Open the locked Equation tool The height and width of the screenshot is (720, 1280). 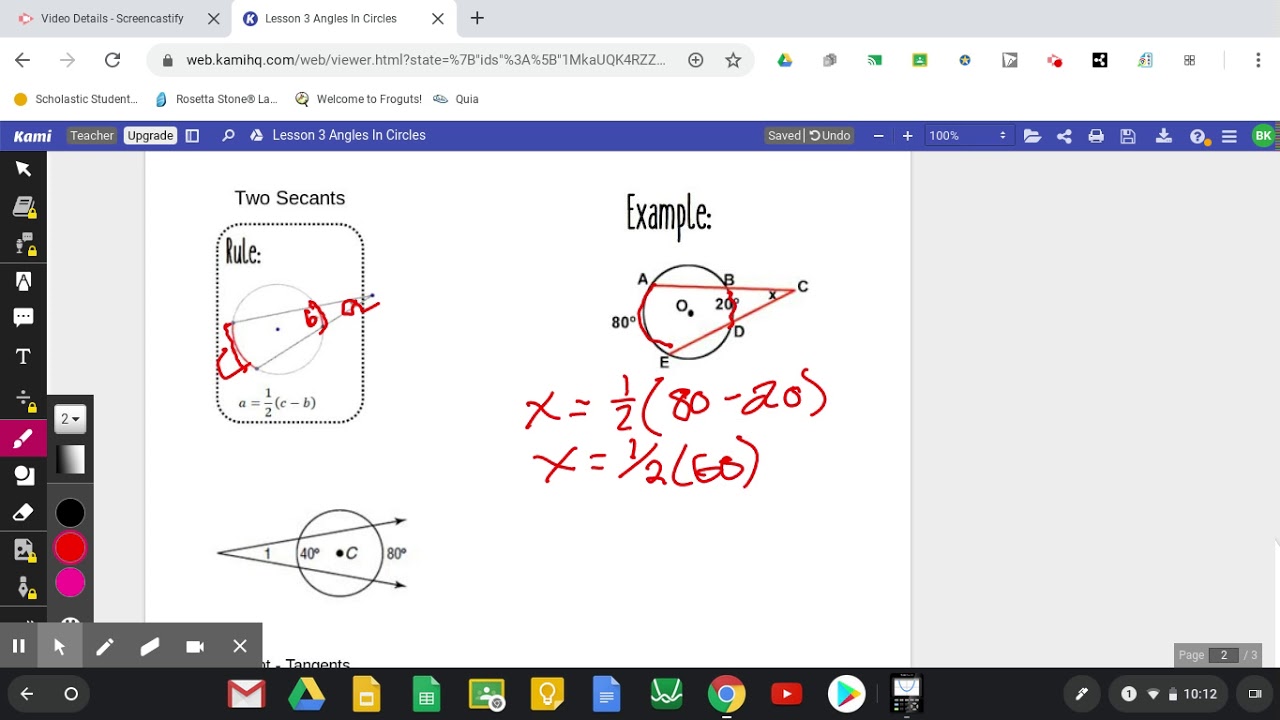point(23,399)
